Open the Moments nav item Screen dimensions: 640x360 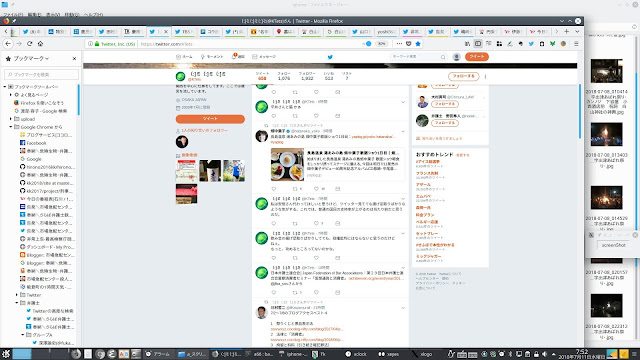212,57
